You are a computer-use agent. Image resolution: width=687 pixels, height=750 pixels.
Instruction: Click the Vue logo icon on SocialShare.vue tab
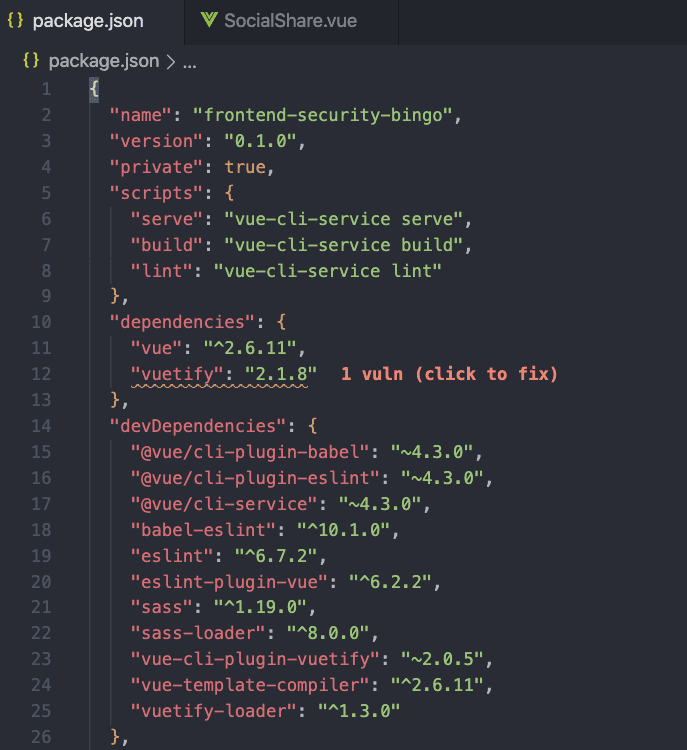[209, 20]
